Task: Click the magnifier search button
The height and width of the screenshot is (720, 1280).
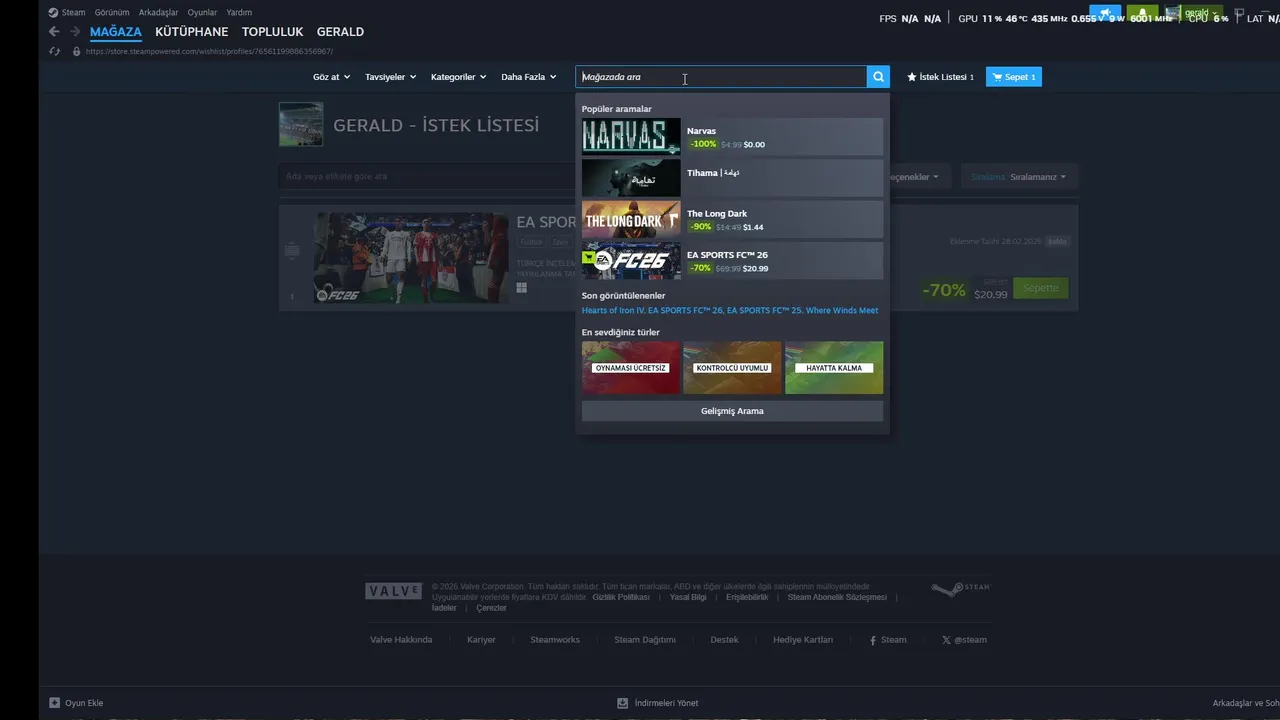Action: (x=878, y=77)
